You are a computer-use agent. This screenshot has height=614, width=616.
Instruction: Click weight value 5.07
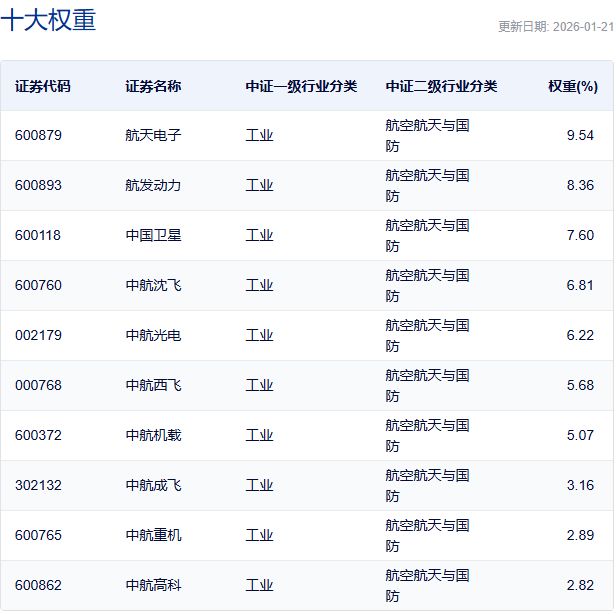(580, 435)
